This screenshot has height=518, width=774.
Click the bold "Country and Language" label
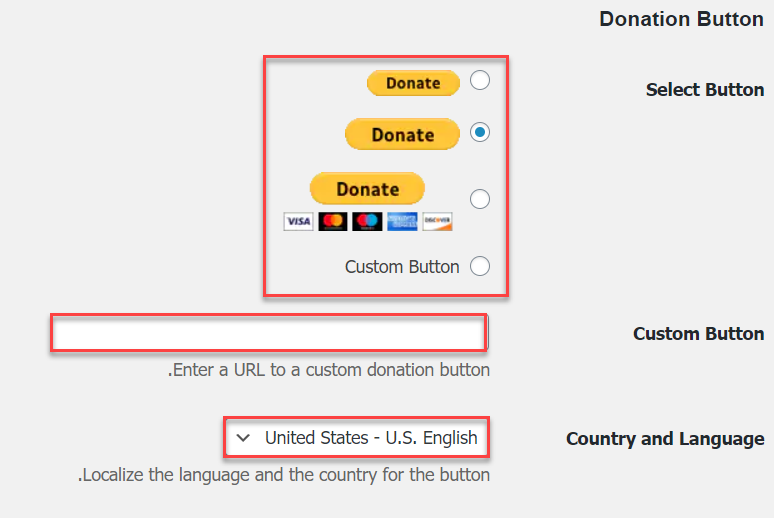click(x=665, y=439)
